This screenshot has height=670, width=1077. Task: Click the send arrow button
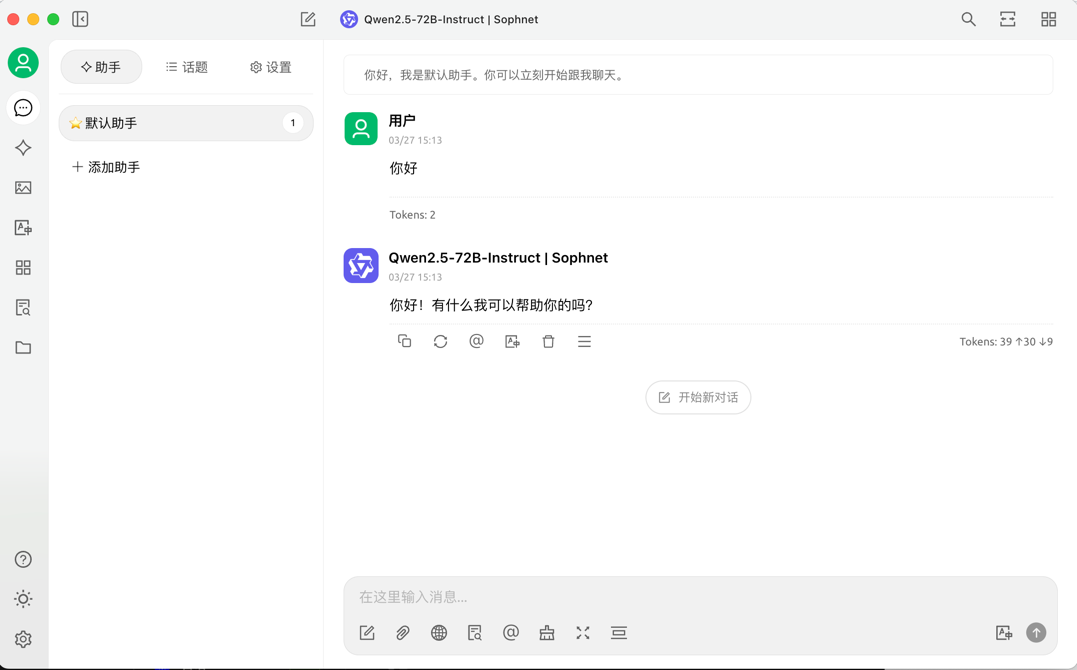click(1036, 632)
